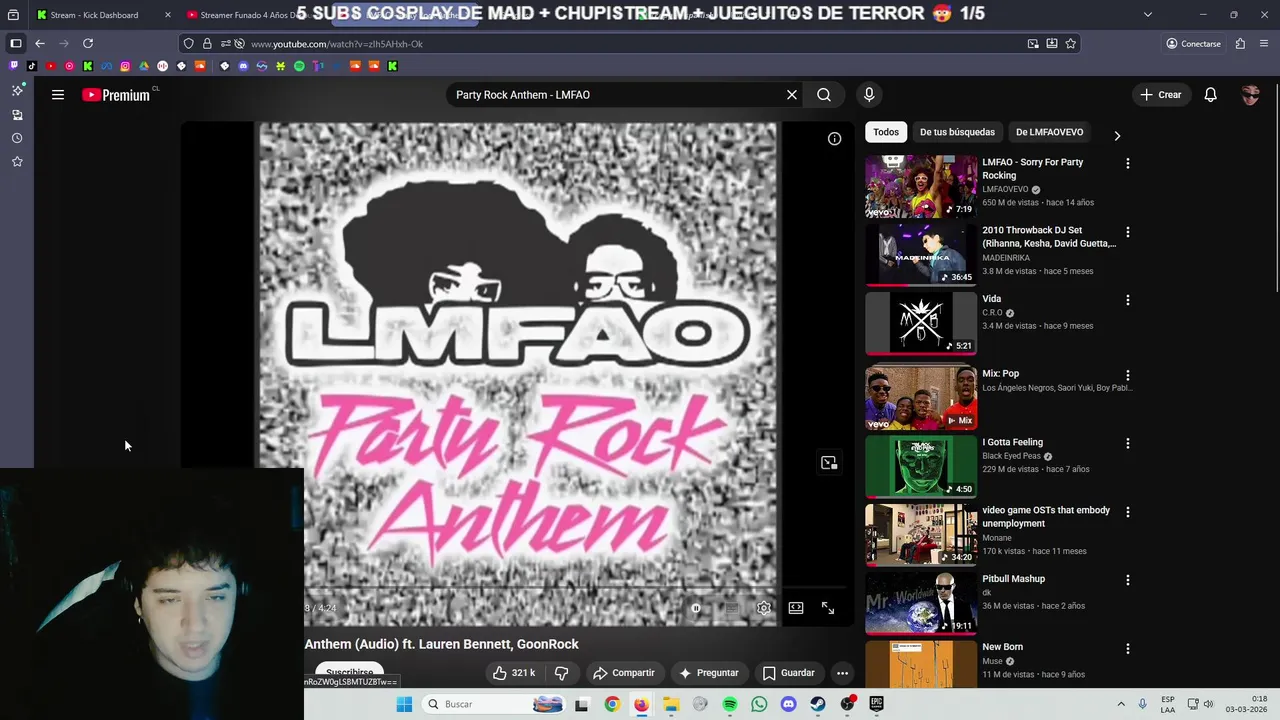Show video info card icon
This screenshot has width=1280, height=720.
coord(835,138)
